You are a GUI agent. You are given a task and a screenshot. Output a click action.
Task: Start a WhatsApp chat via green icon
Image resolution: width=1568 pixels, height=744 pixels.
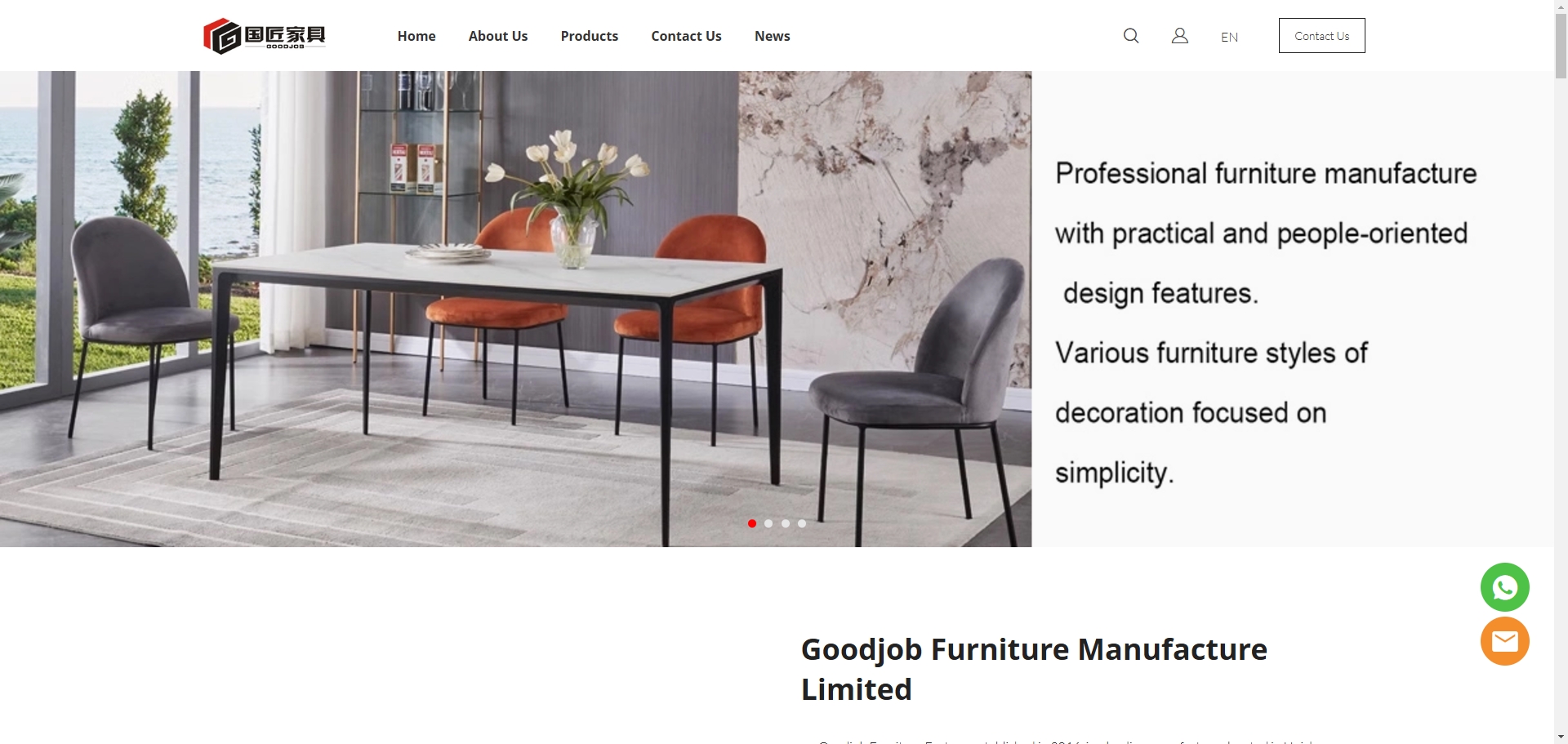tap(1504, 587)
